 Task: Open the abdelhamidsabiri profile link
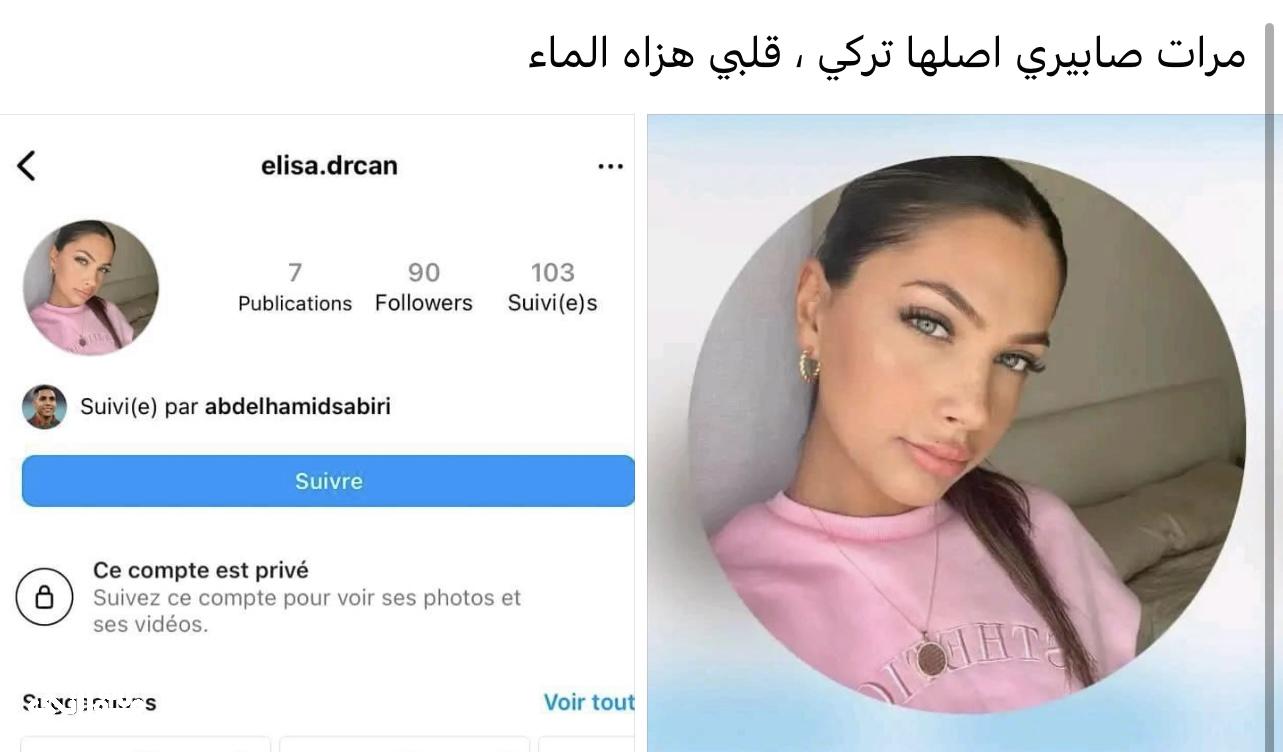[298, 407]
